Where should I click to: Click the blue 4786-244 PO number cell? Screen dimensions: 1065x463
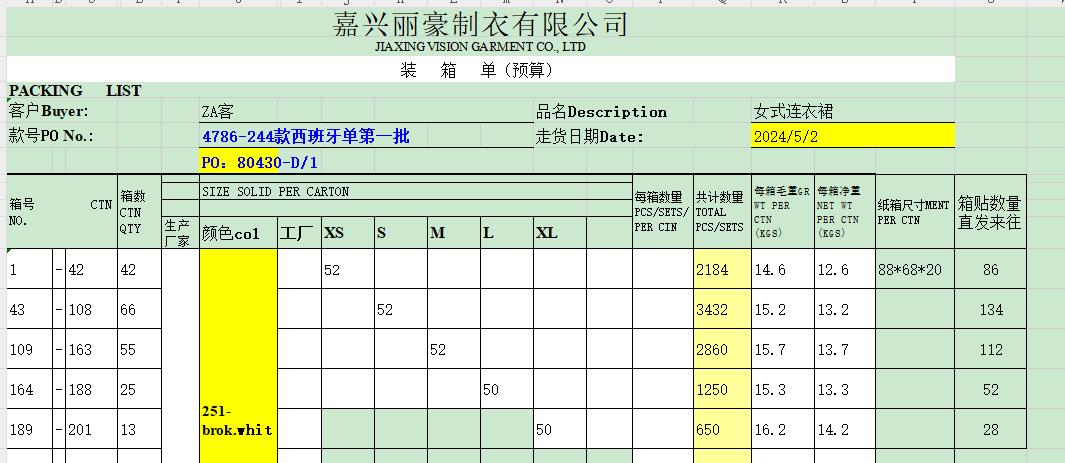305,136
